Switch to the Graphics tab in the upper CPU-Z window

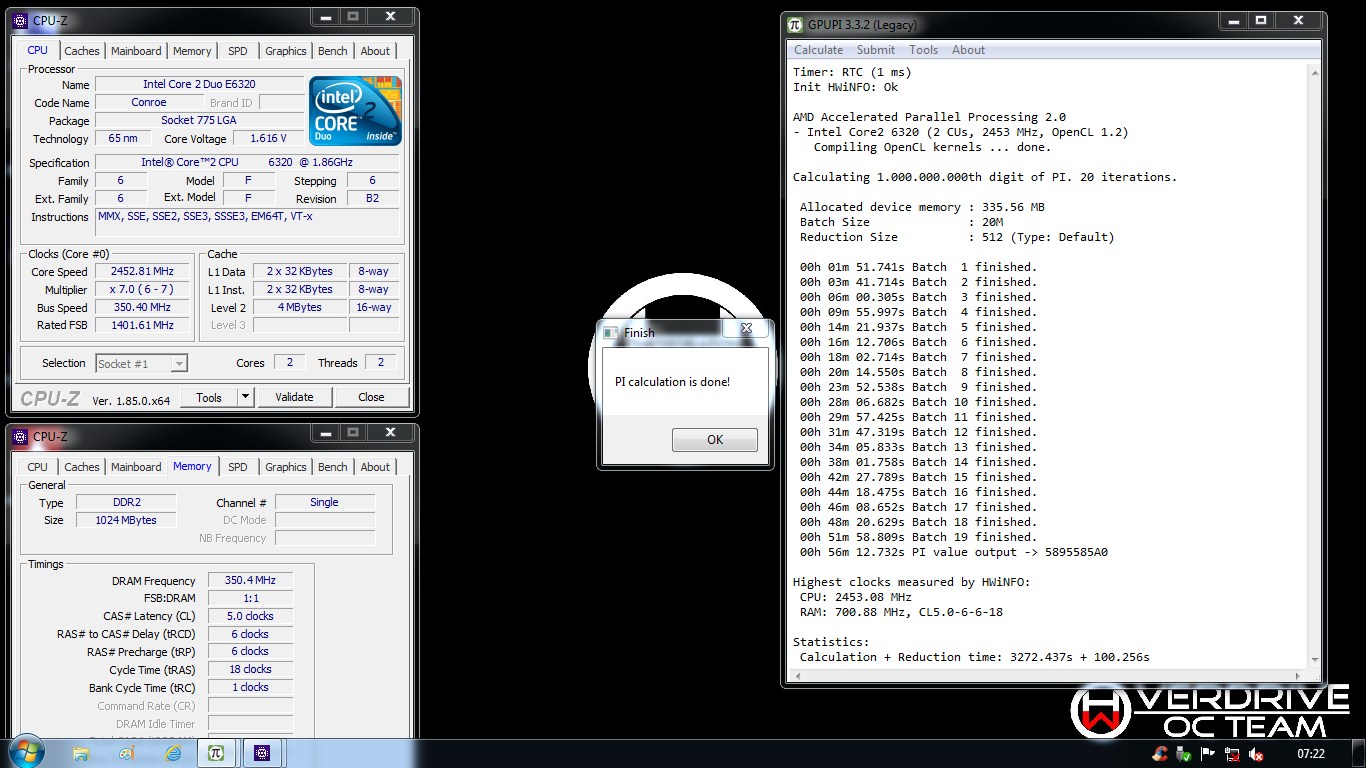286,51
